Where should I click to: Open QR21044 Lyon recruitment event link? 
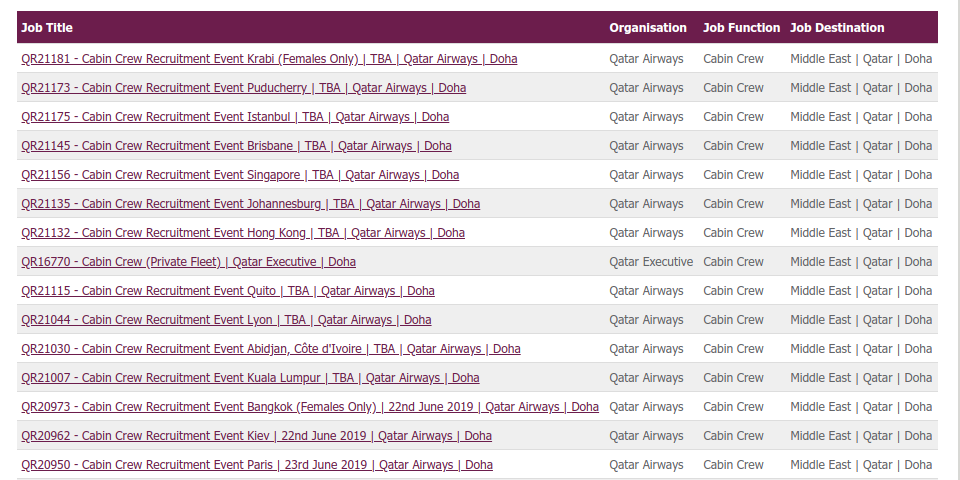226,320
